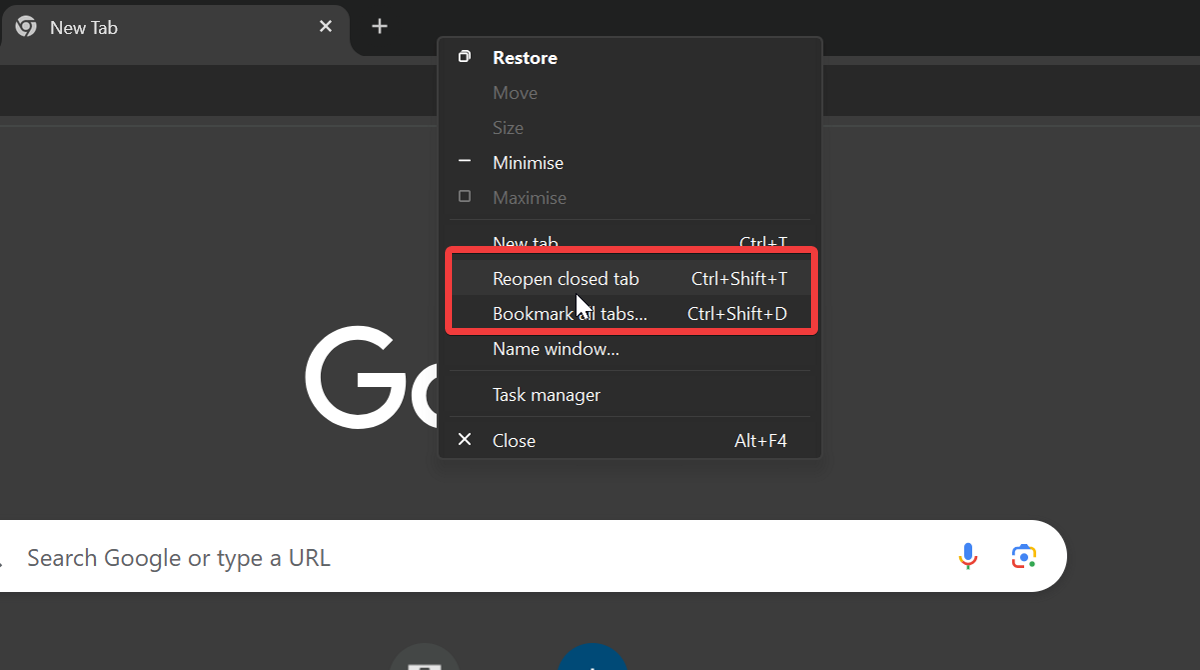
Task: Click Restore at the top of the menu
Action: pos(524,57)
